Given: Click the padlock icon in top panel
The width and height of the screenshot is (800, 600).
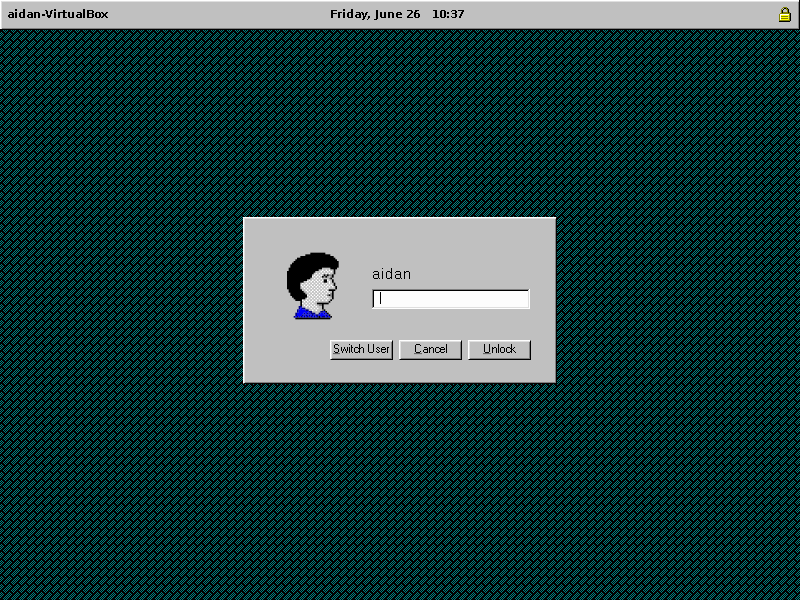Looking at the screenshot, I should 785,14.
